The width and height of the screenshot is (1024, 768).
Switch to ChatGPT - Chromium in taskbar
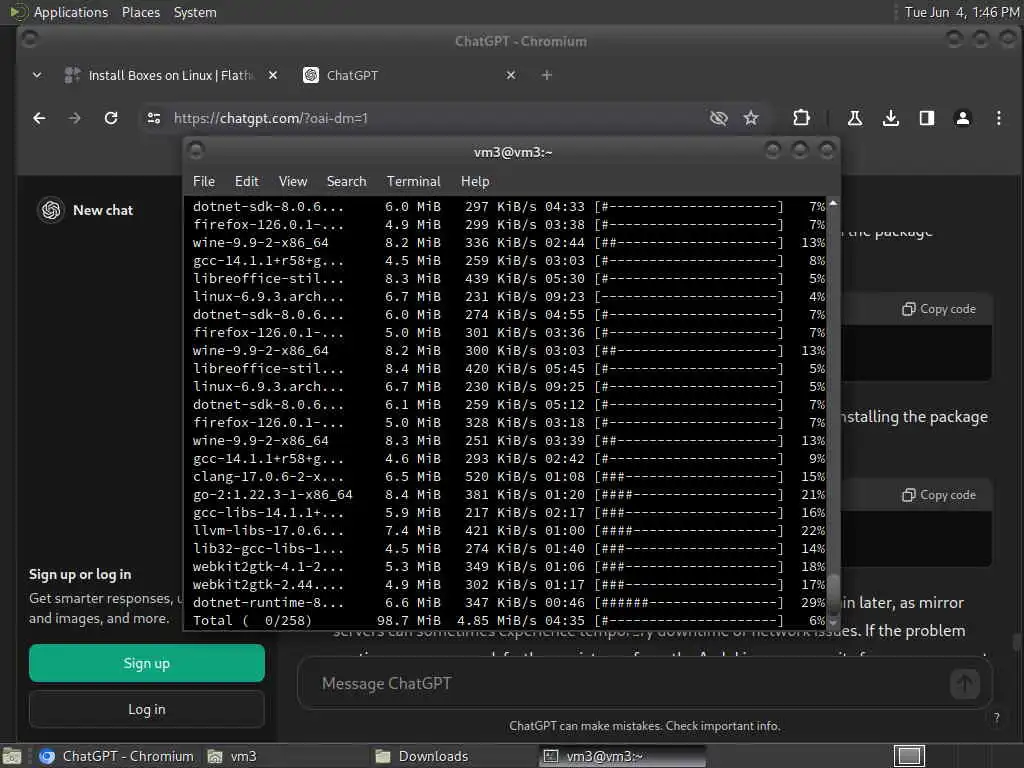point(116,756)
